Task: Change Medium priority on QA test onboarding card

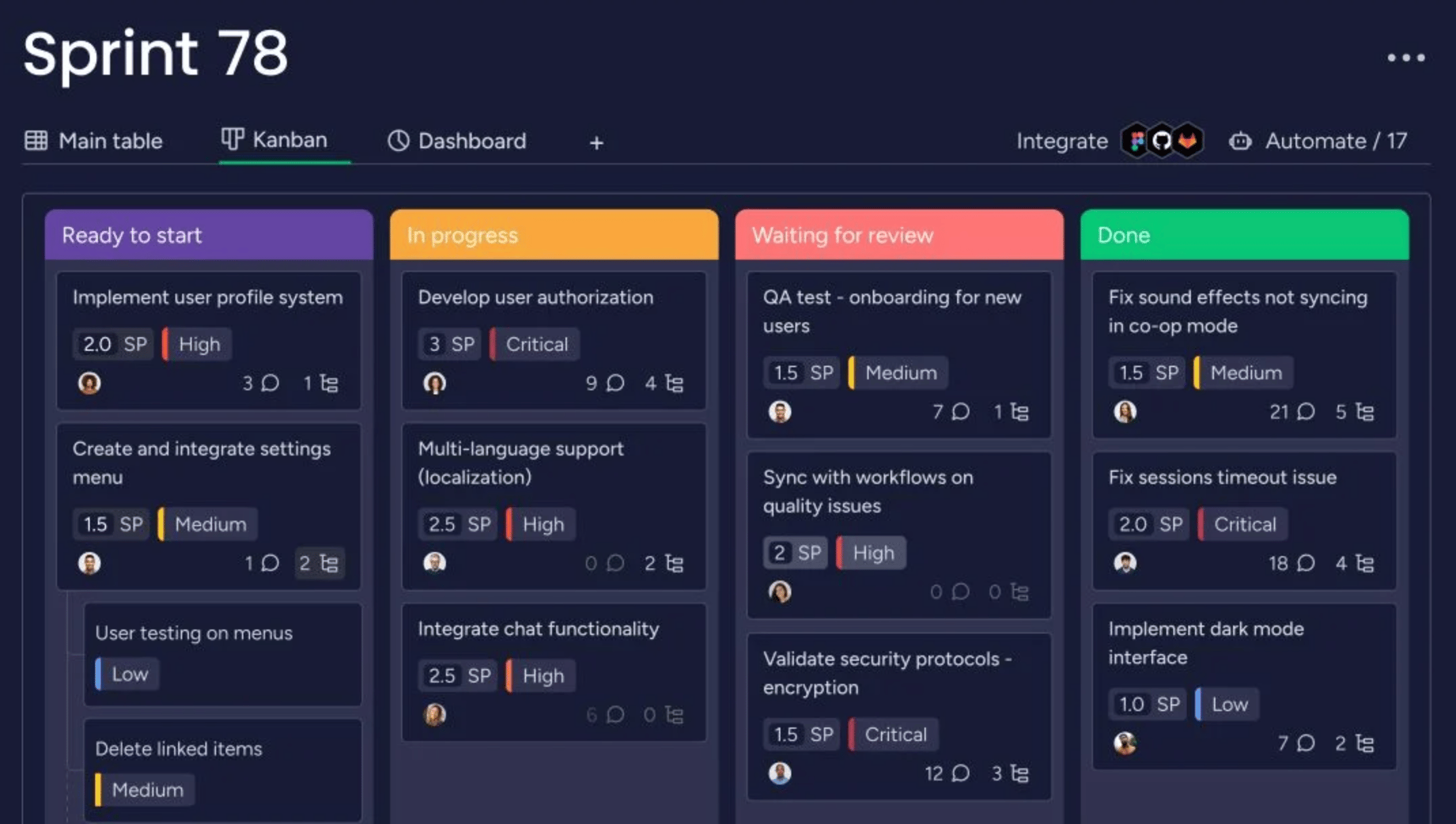Action: click(x=900, y=373)
